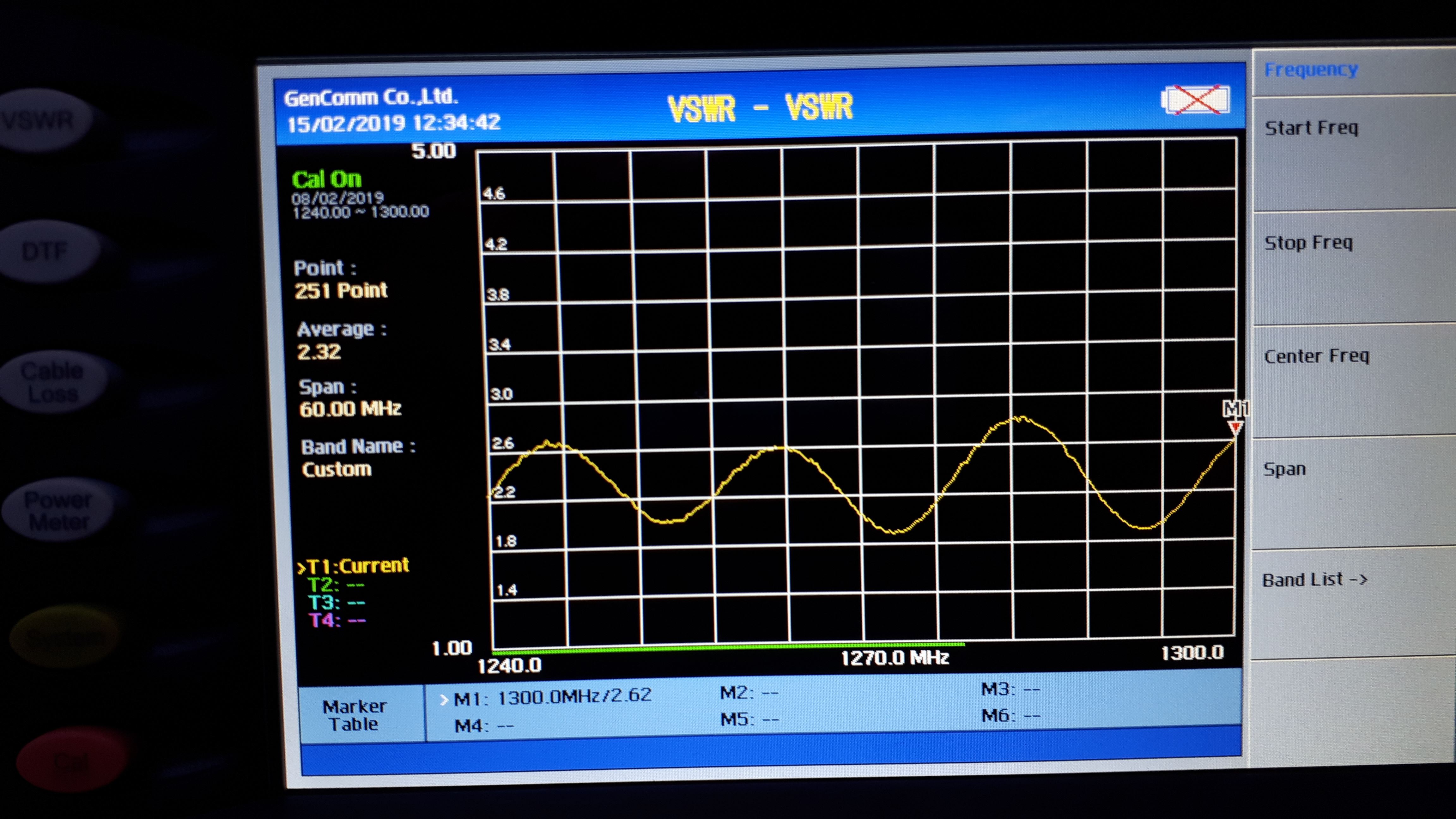1456x819 pixels.
Task: Tap the Span softkey
Action: [1354, 492]
